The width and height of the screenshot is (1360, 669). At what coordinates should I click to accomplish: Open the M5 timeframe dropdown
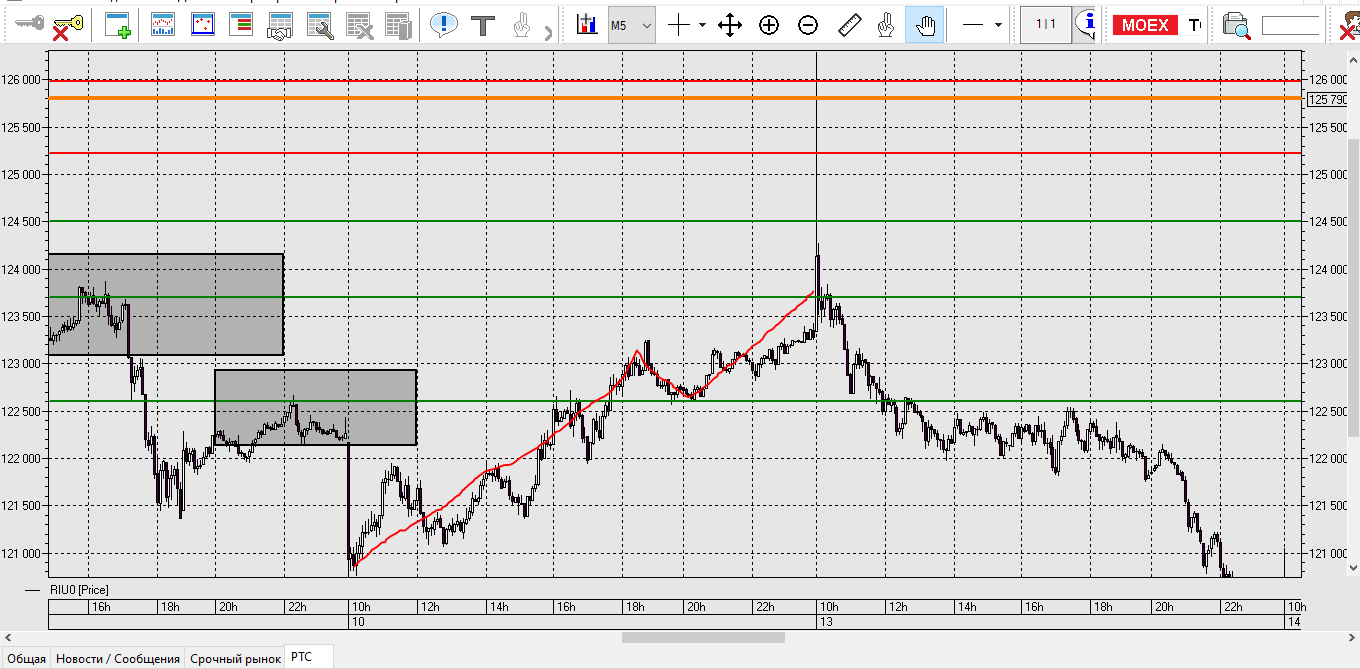(632, 25)
